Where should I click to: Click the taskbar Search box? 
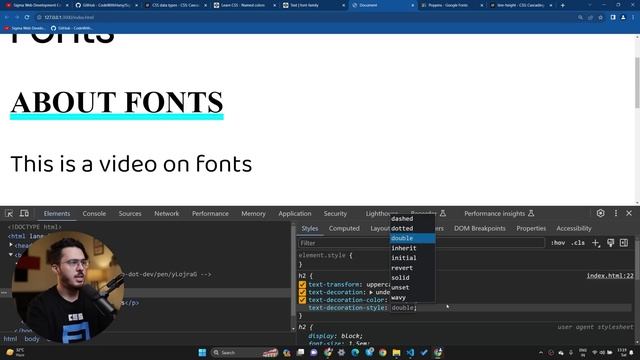coord(245,352)
